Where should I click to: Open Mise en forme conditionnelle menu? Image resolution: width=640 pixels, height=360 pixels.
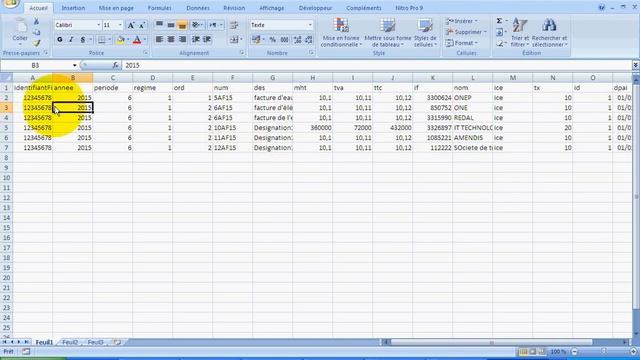[341, 33]
